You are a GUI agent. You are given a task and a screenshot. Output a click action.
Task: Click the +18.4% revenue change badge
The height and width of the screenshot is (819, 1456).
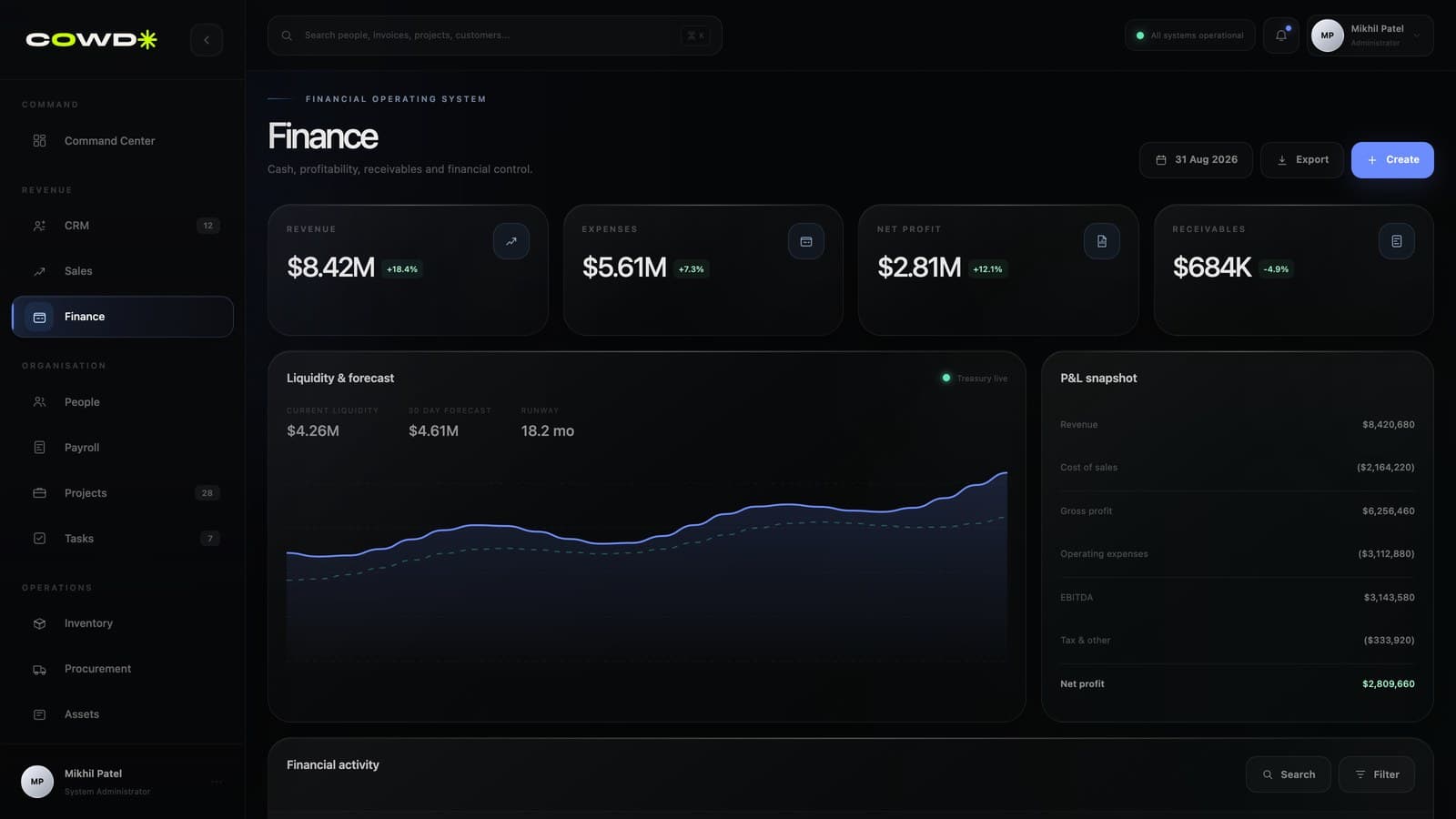pyautogui.click(x=402, y=269)
